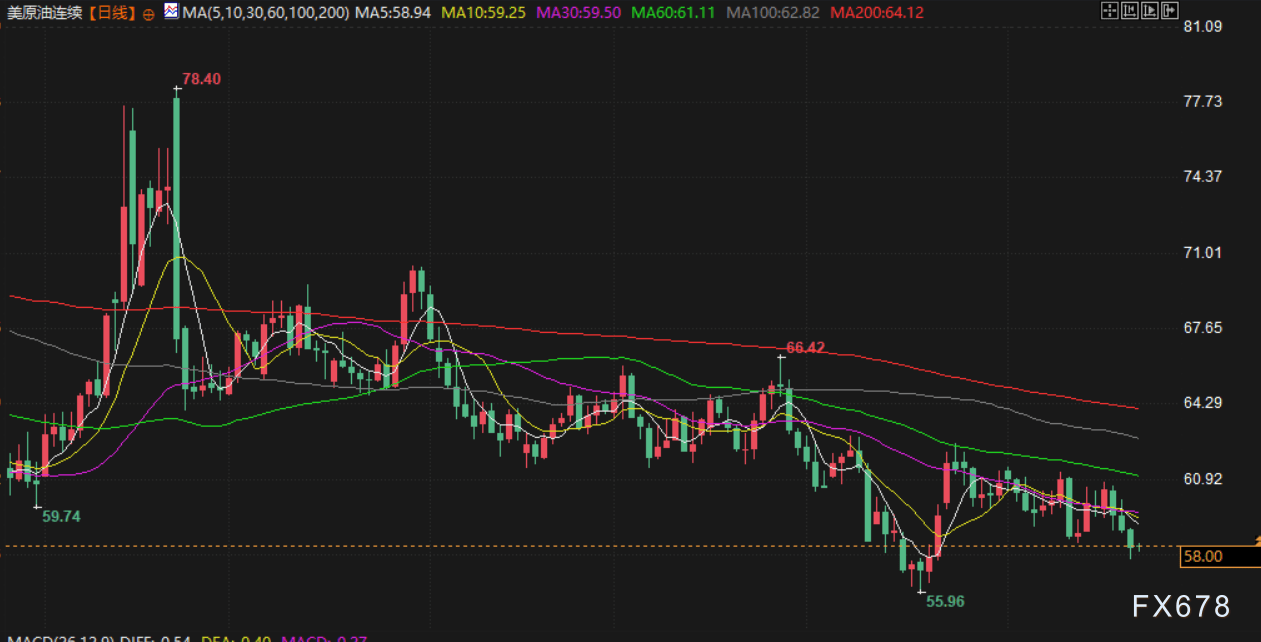Click the crosshair cursor icon in chart toolbar
This screenshot has height=642, width=1261.
pyautogui.click(x=1109, y=12)
